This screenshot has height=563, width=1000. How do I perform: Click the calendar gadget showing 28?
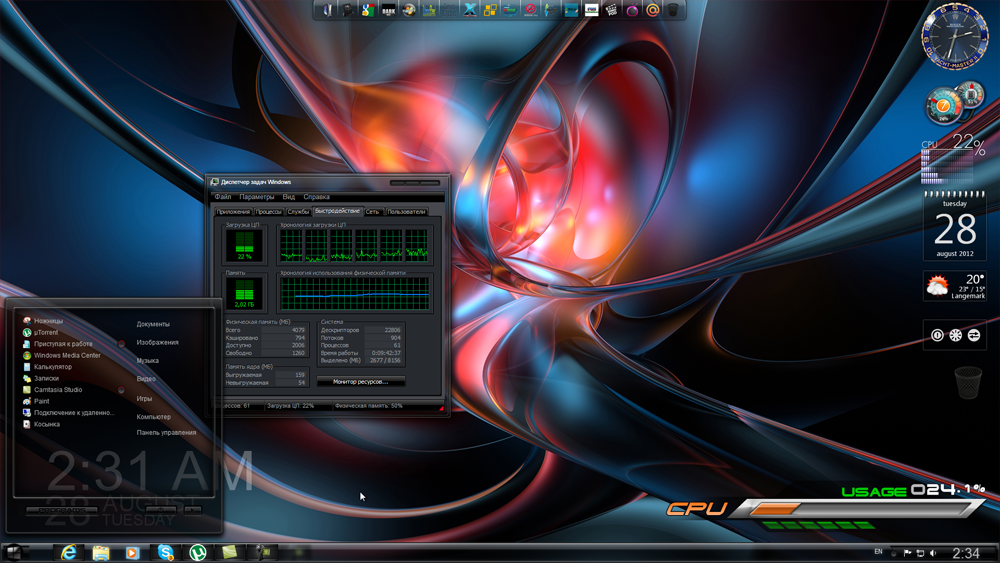coord(955,226)
